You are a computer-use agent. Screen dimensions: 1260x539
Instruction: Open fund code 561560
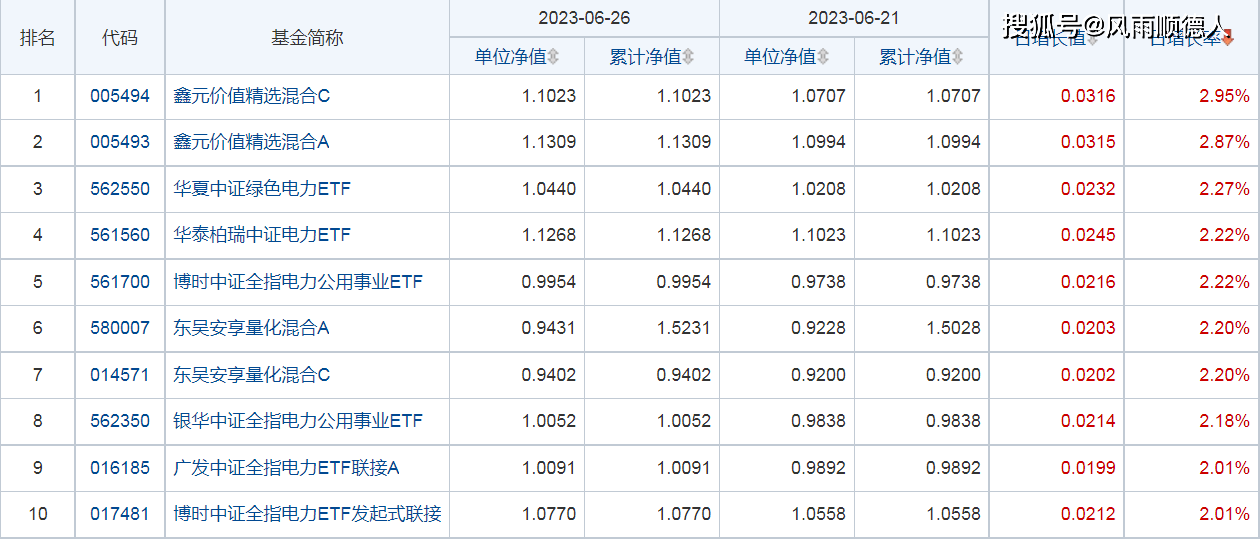coord(120,235)
